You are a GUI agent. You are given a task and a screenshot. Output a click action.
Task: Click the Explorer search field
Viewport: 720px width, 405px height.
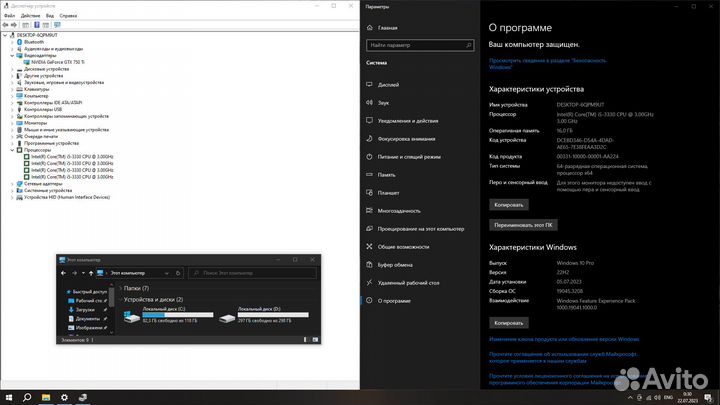pos(252,273)
